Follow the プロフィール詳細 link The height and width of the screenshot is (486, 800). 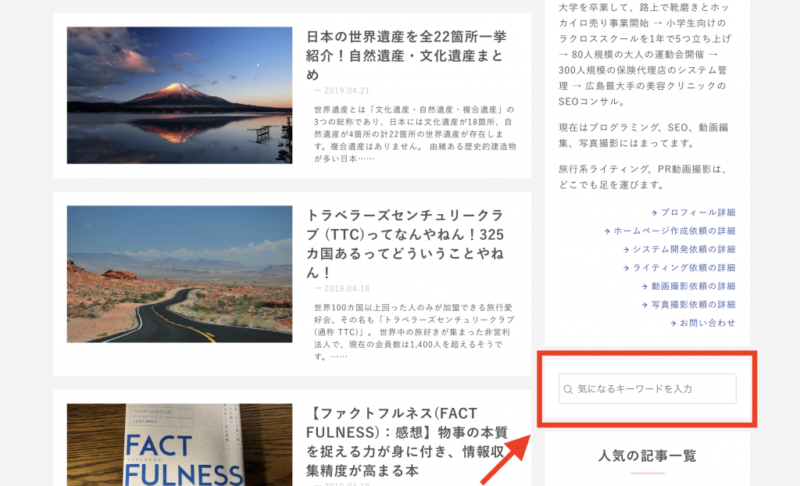pyautogui.click(x=698, y=212)
